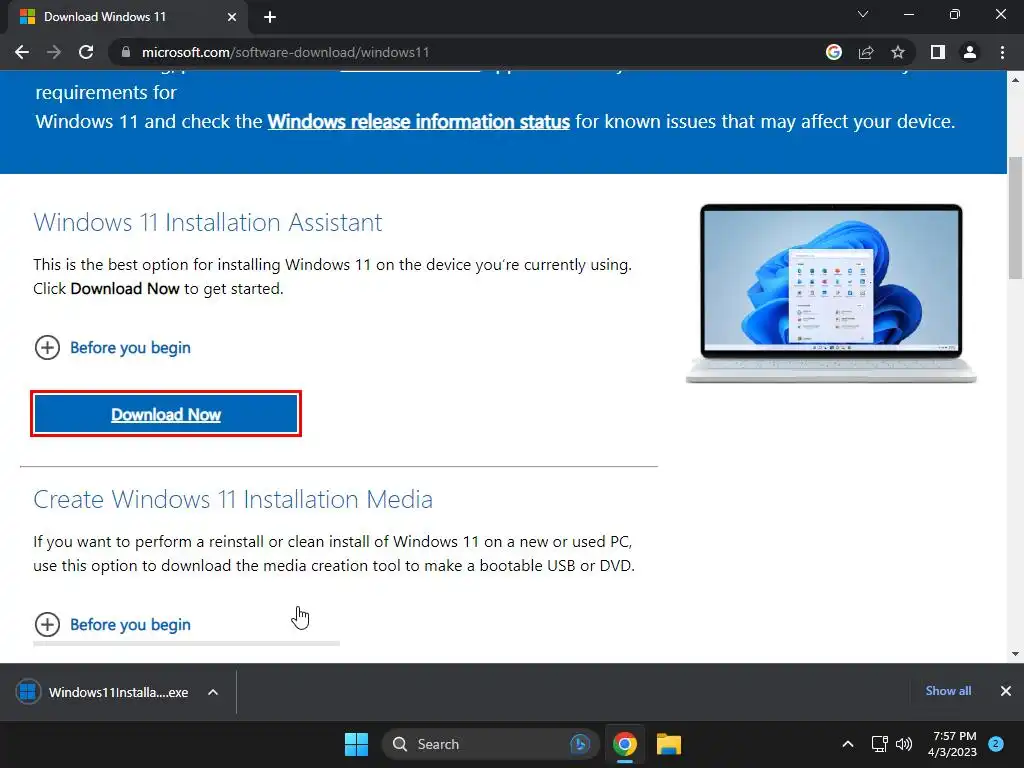Screen dimensions: 1024x768
Task: Click Show all downloads
Action: tap(948, 690)
